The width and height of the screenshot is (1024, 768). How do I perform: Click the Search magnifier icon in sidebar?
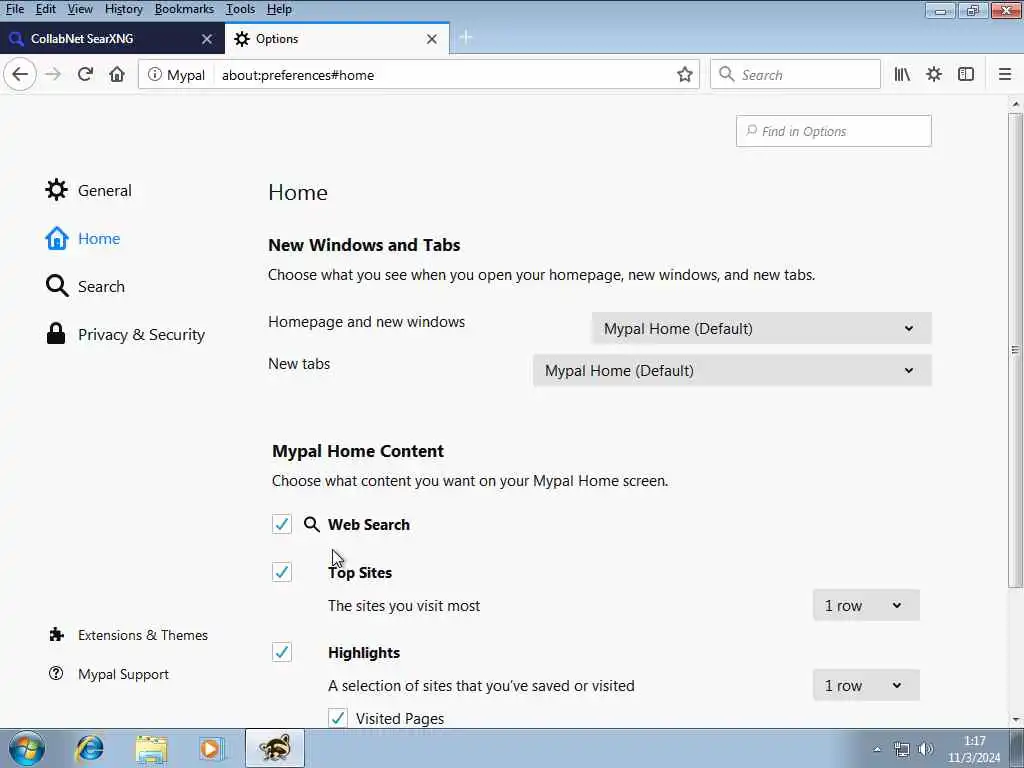coord(56,286)
